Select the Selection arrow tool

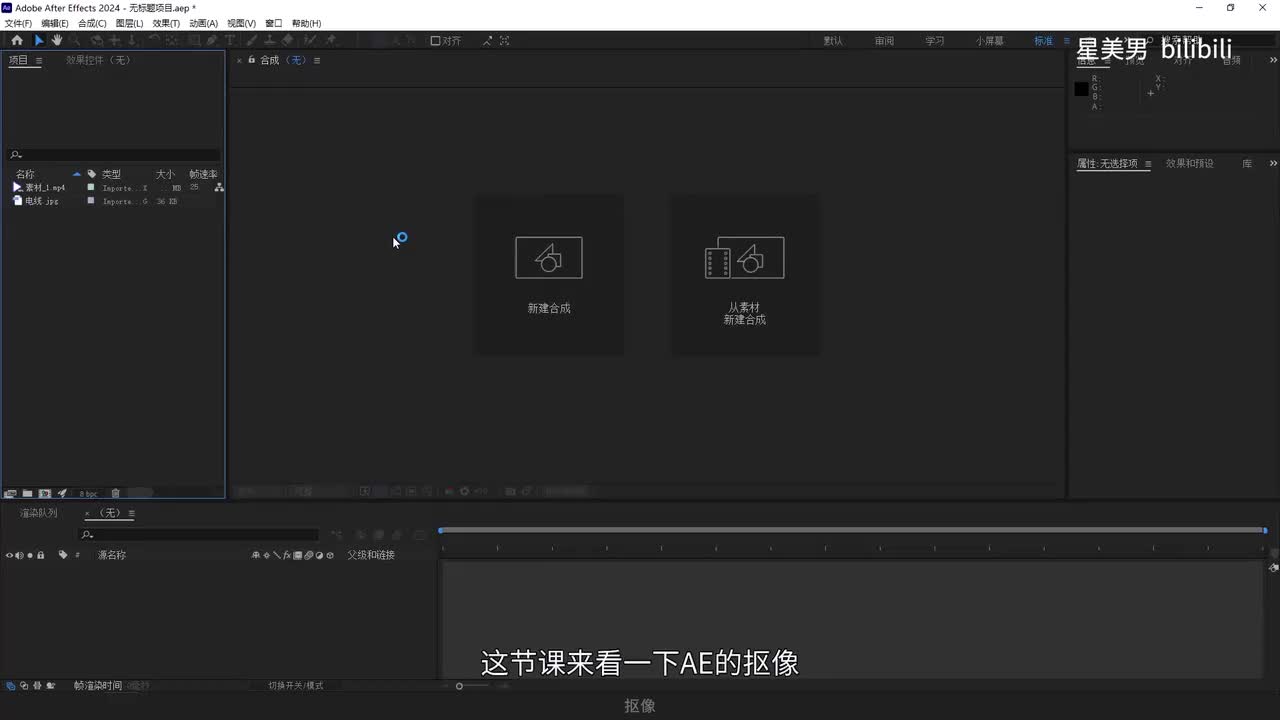click(x=38, y=40)
